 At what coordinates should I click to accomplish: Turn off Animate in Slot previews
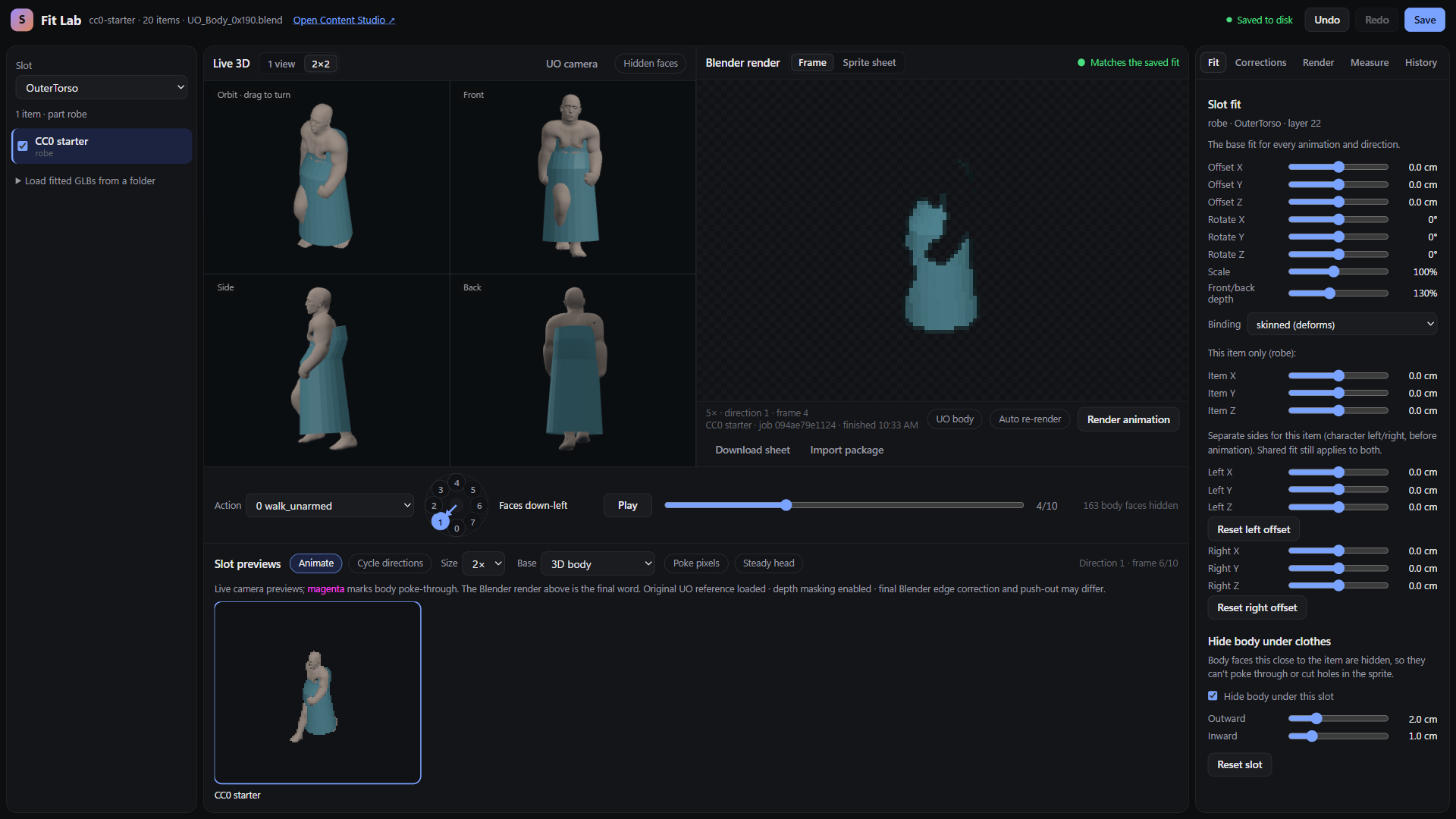pyautogui.click(x=316, y=563)
